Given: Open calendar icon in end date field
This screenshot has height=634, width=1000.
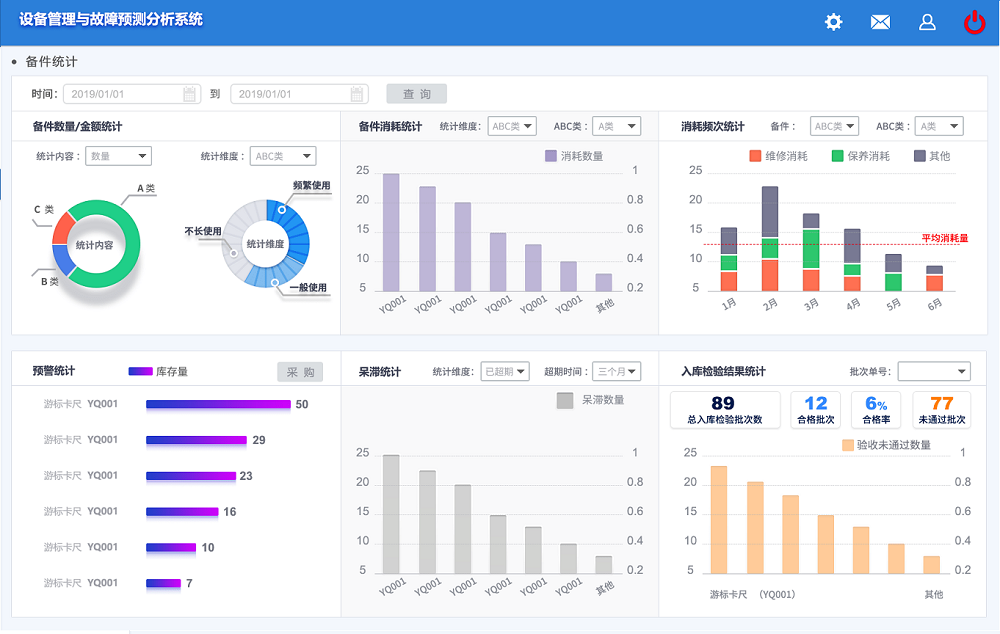Looking at the screenshot, I should coord(357,94).
